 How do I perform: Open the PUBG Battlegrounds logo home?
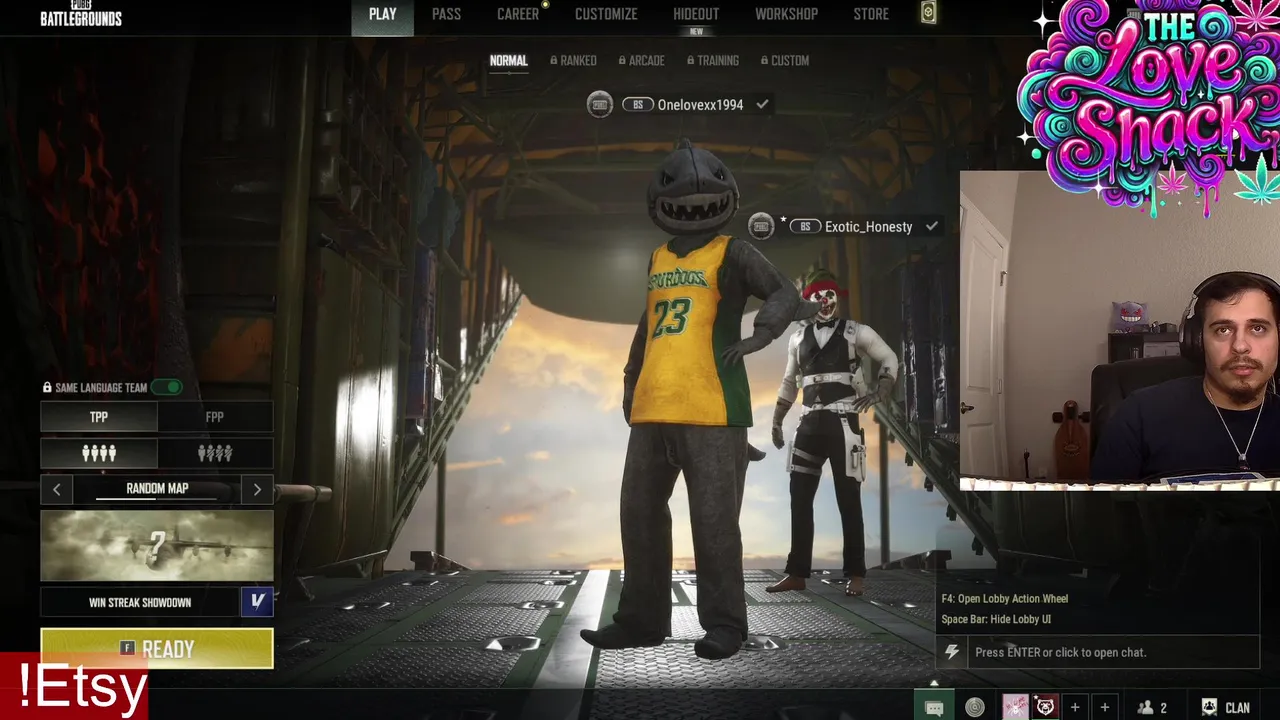pyautogui.click(x=81, y=14)
